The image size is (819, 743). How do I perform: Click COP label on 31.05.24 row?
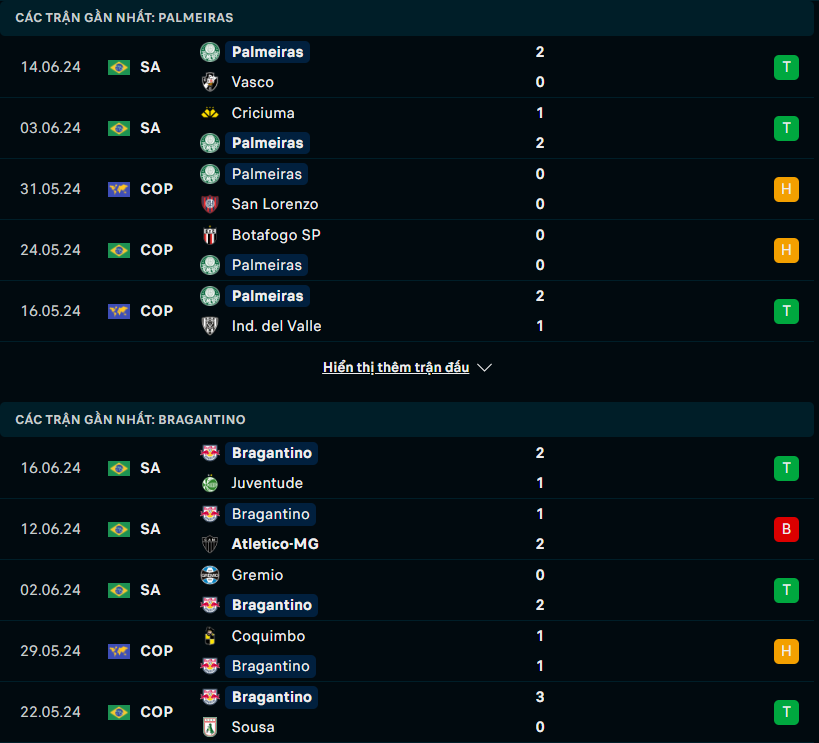157,189
